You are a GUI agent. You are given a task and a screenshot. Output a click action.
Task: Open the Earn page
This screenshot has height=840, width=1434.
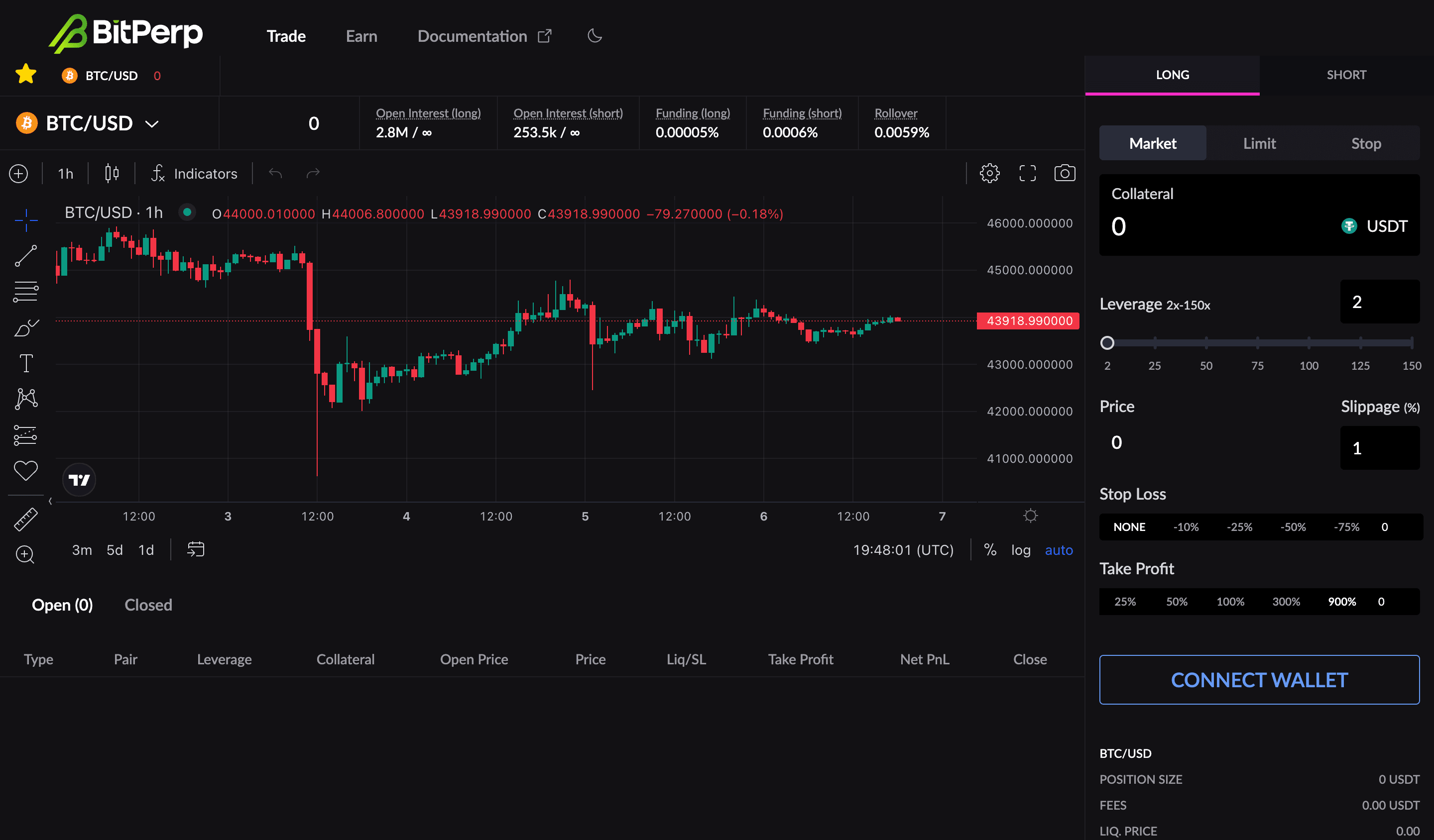pyautogui.click(x=361, y=36)
